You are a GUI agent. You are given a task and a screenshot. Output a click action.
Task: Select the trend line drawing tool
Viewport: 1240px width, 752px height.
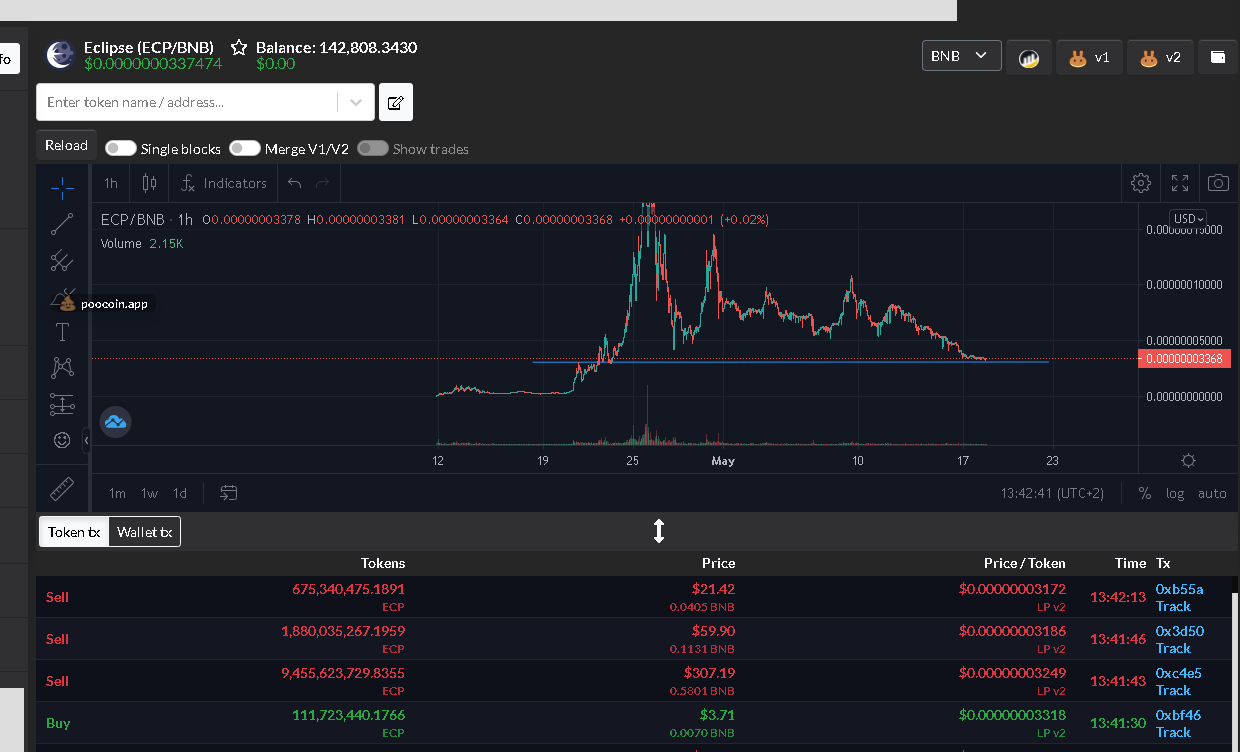point(62,224)
